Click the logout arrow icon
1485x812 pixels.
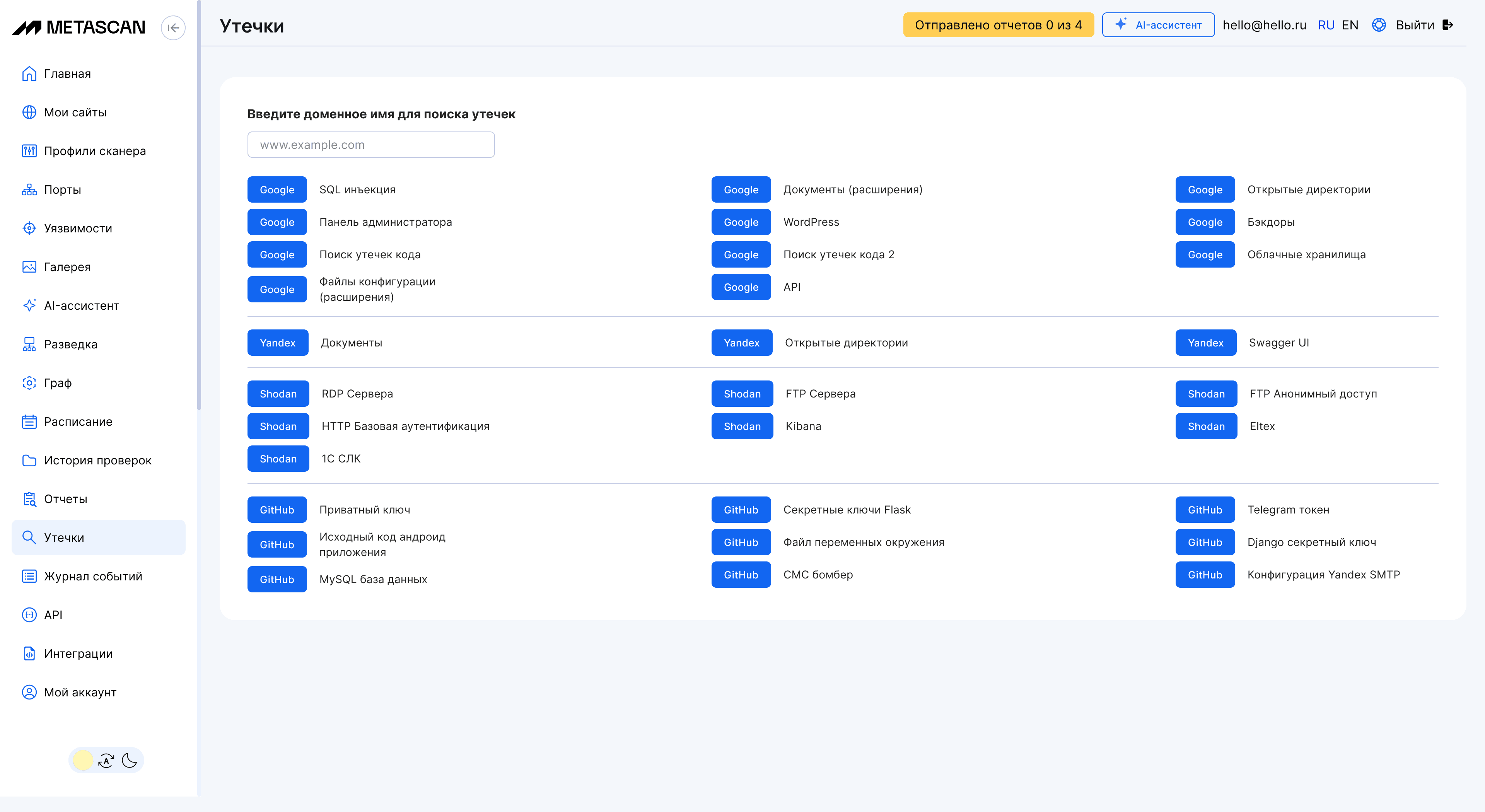pos(1447,25)
